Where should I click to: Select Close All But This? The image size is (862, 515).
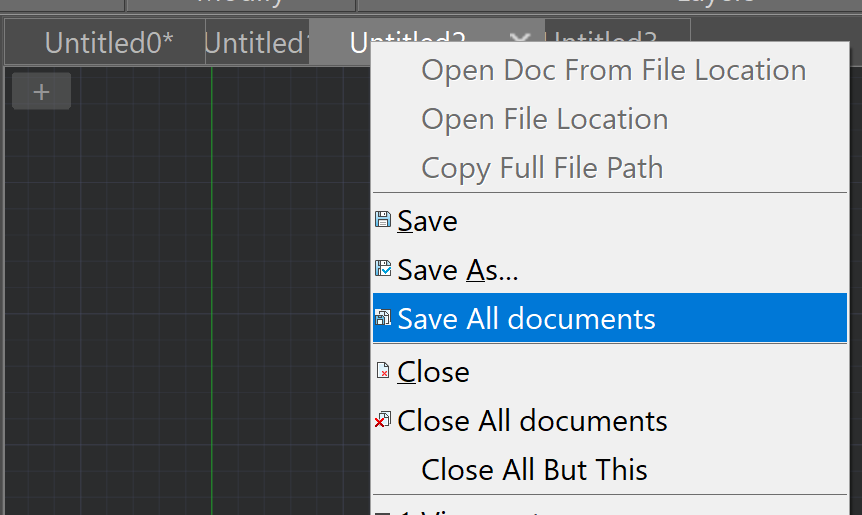click(534, 470)
